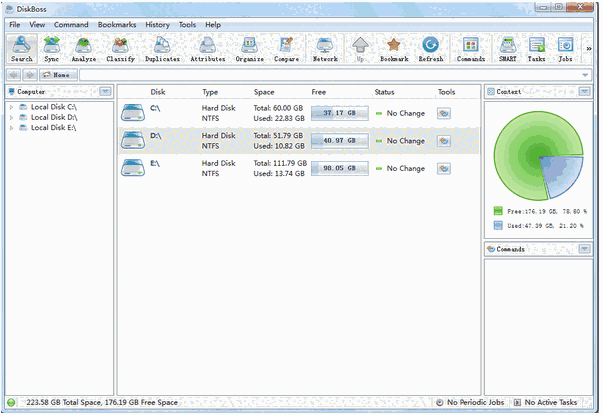Click the D:\ tools icon
Screen dimensions: 603x415
point(444,141)
